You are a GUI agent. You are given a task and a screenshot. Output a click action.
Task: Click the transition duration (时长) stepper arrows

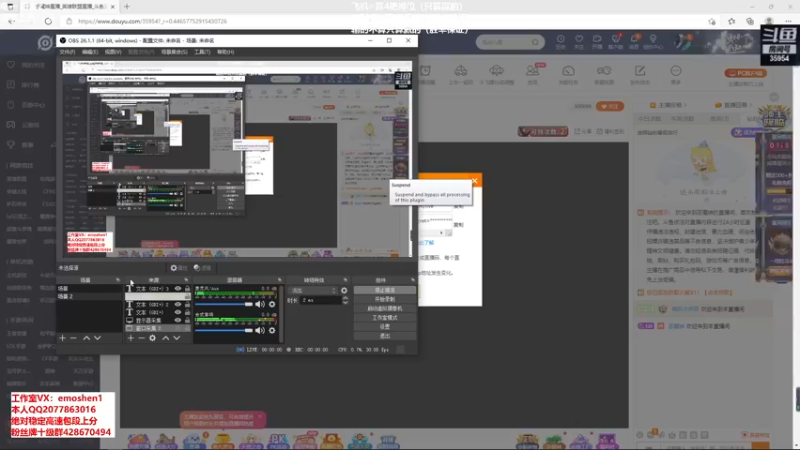coord(345,301)
